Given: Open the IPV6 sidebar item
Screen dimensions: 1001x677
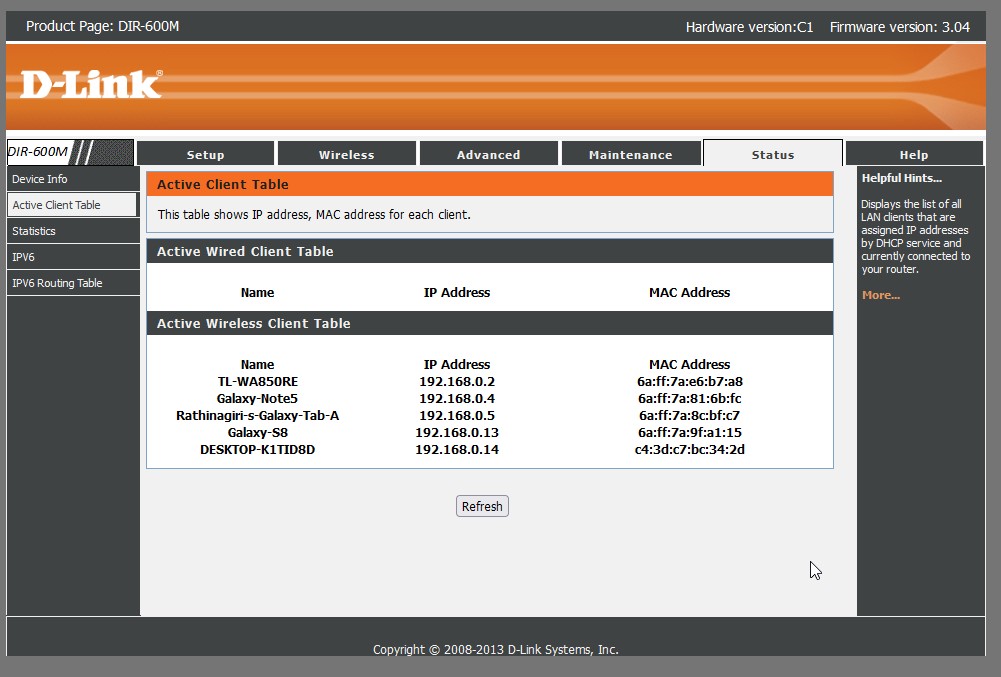Looking at the screenshot, I should tap(24, 257).
